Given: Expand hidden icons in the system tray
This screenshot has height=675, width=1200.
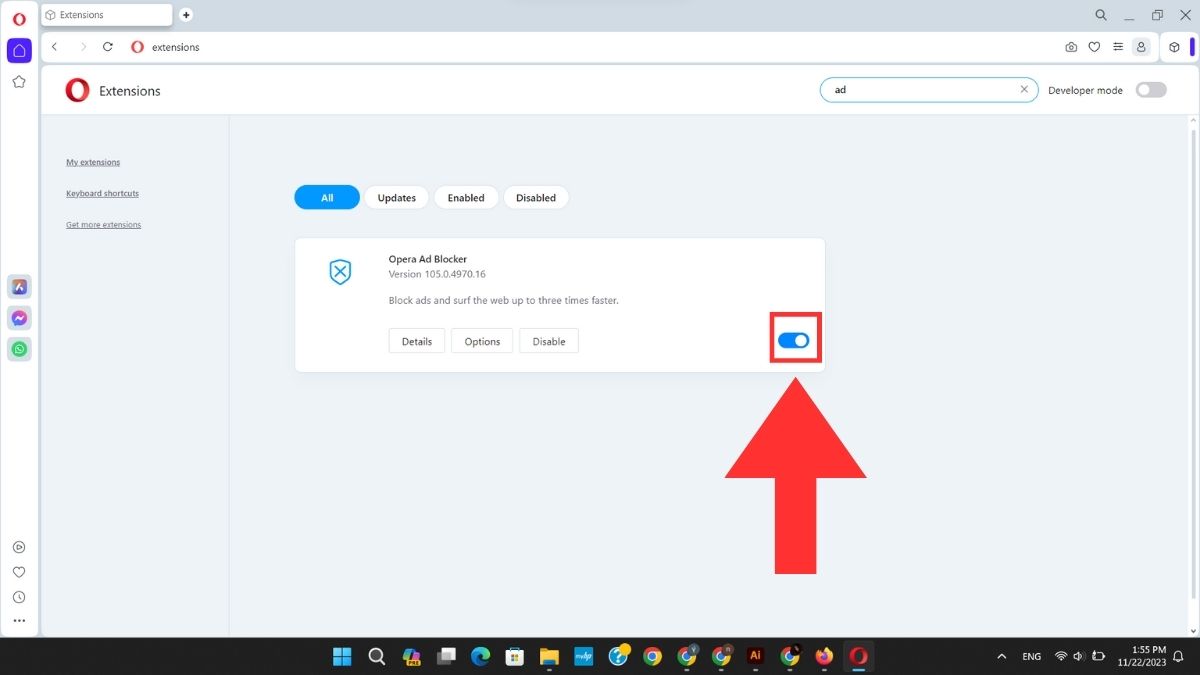Looking at the screenshot, I should click(1001, 656).
